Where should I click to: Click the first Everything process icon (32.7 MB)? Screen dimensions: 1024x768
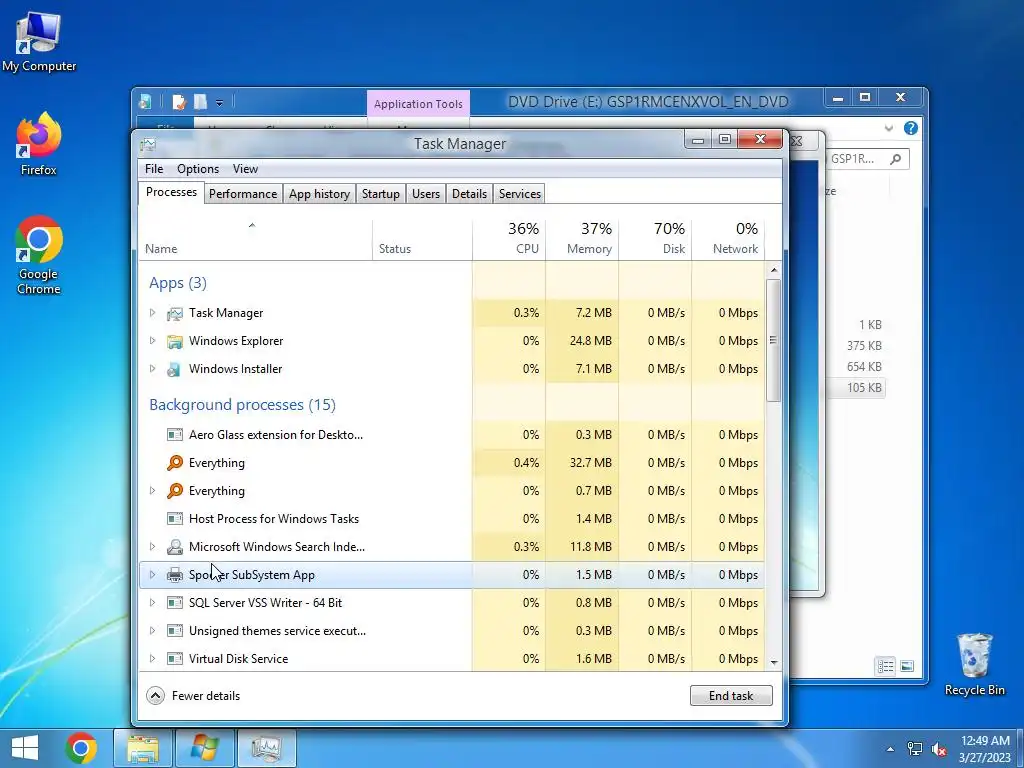(174, 463)
